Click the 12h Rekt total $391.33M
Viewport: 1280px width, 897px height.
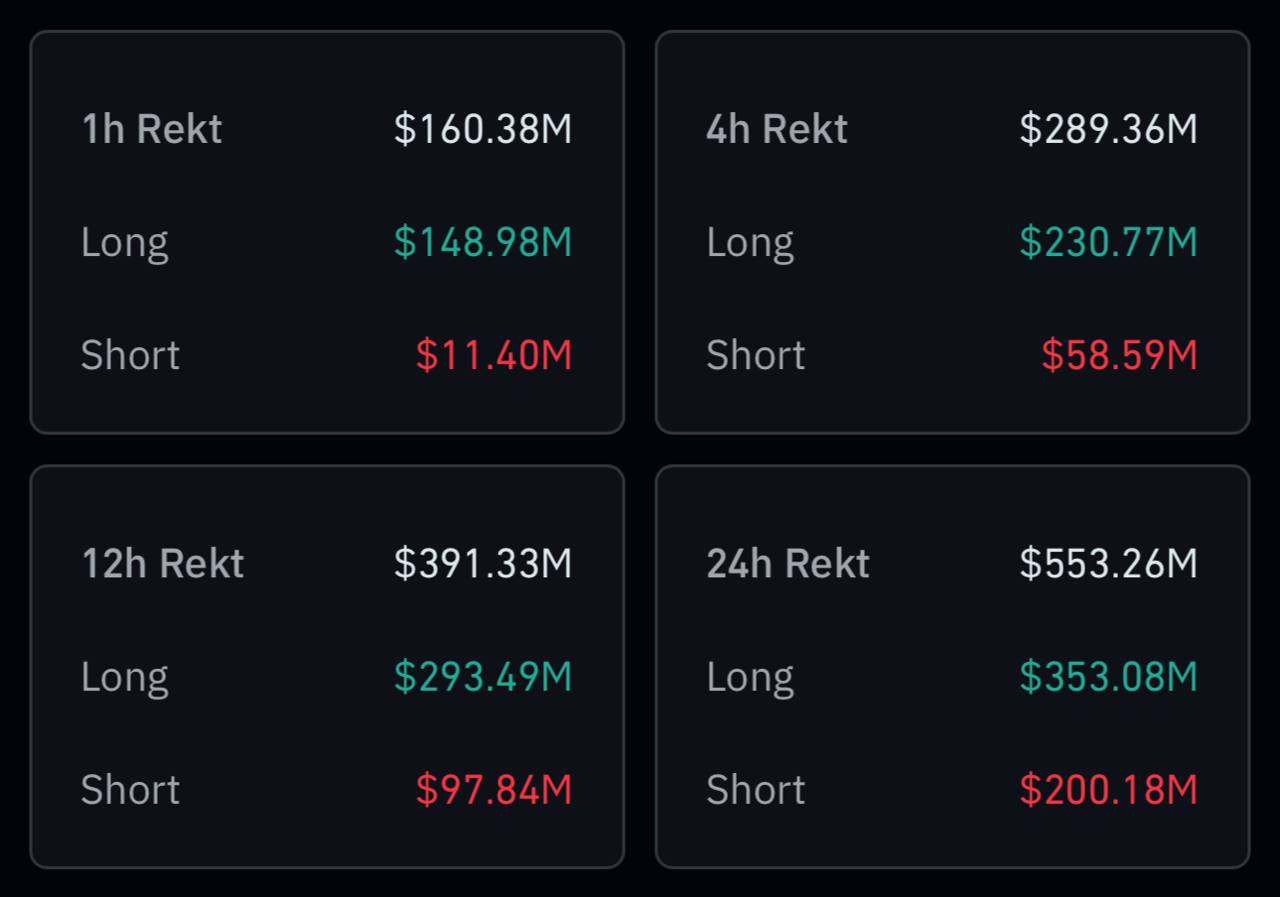coord(483,564)
